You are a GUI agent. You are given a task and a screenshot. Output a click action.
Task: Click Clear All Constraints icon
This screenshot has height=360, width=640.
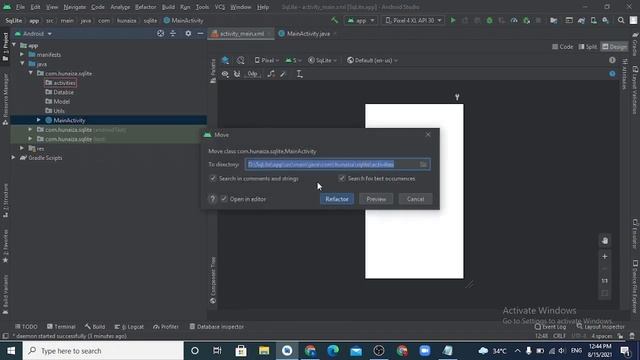(271, 74)
